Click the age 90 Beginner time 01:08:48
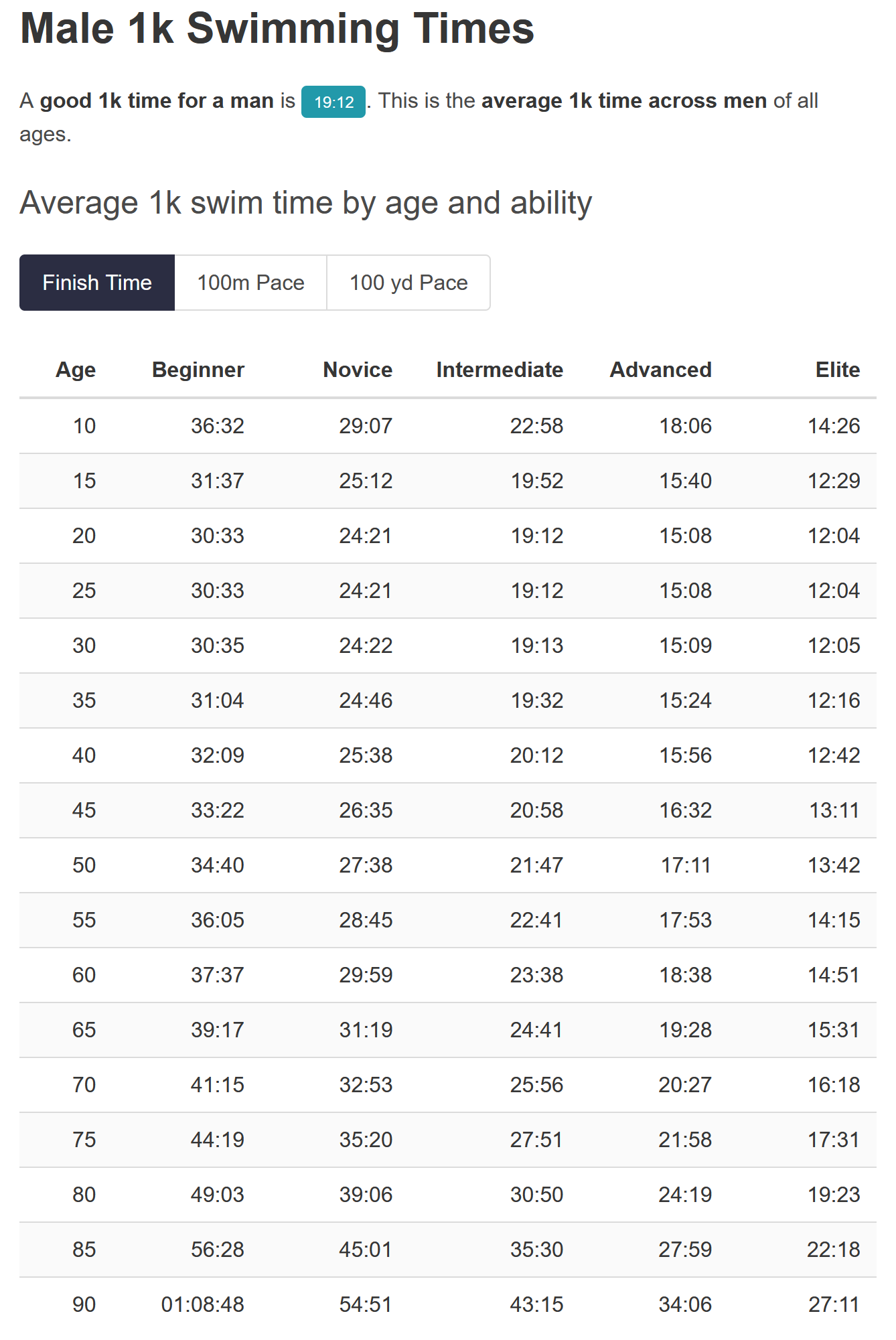The height and width of the screenshot is (1340, 896). tap(203, 1305)
